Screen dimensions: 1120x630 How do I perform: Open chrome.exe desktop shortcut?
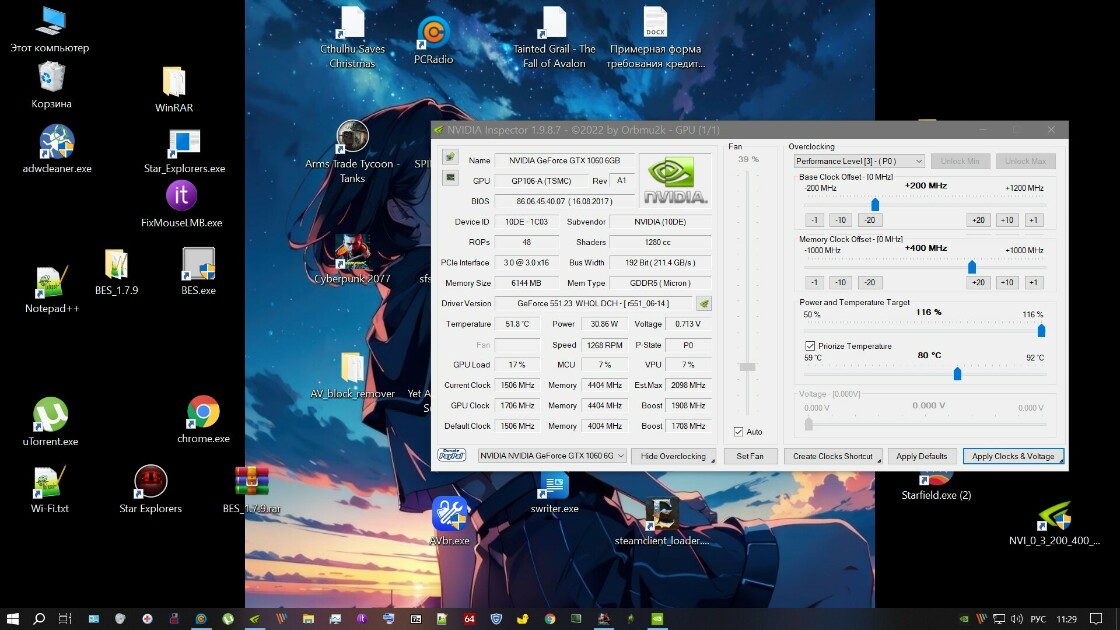coord(204,419)
